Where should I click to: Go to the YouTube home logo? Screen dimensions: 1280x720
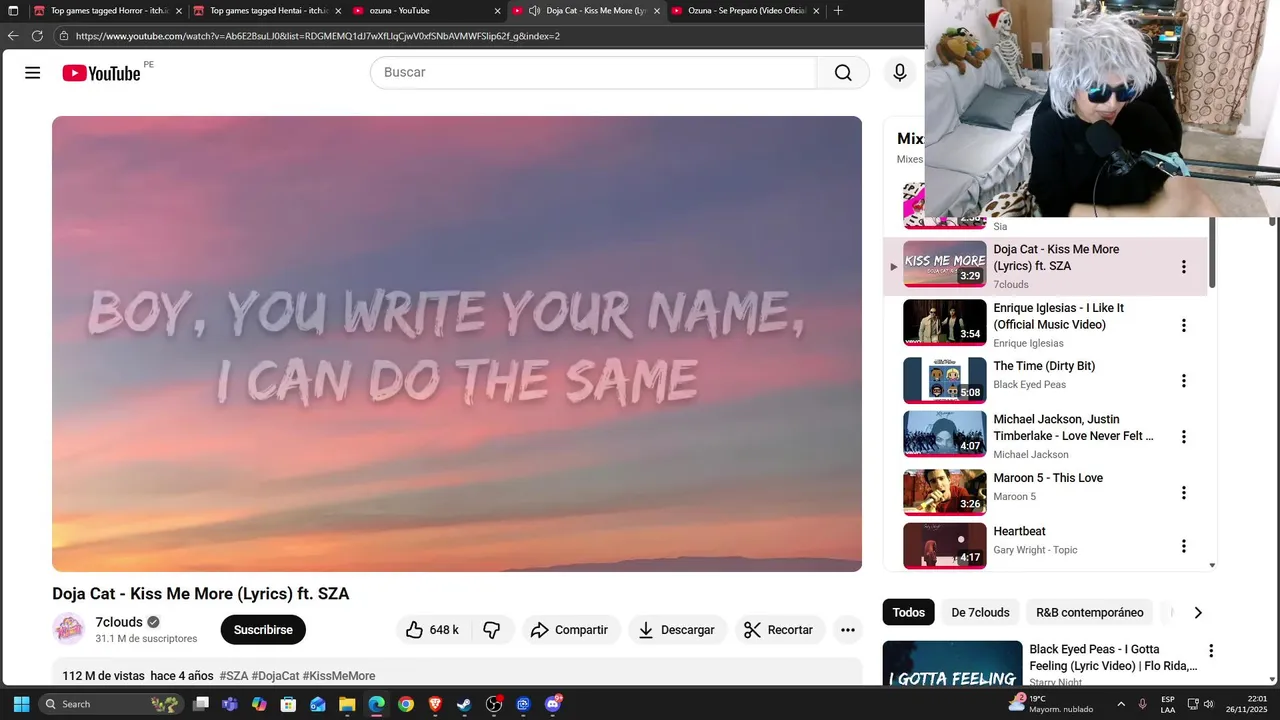pos(101,73)
